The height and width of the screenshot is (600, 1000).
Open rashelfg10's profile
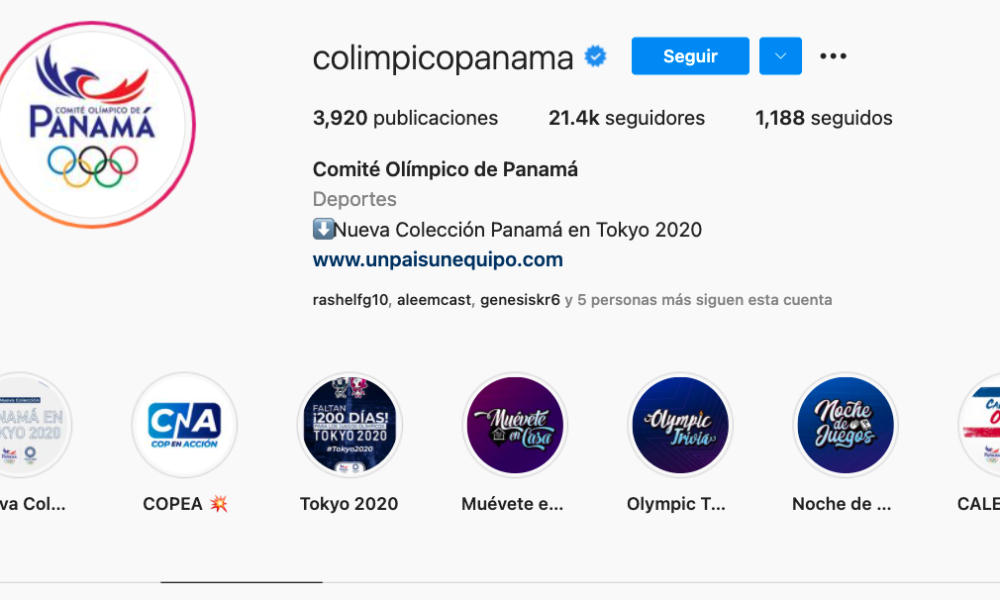[x=350, y=300]
